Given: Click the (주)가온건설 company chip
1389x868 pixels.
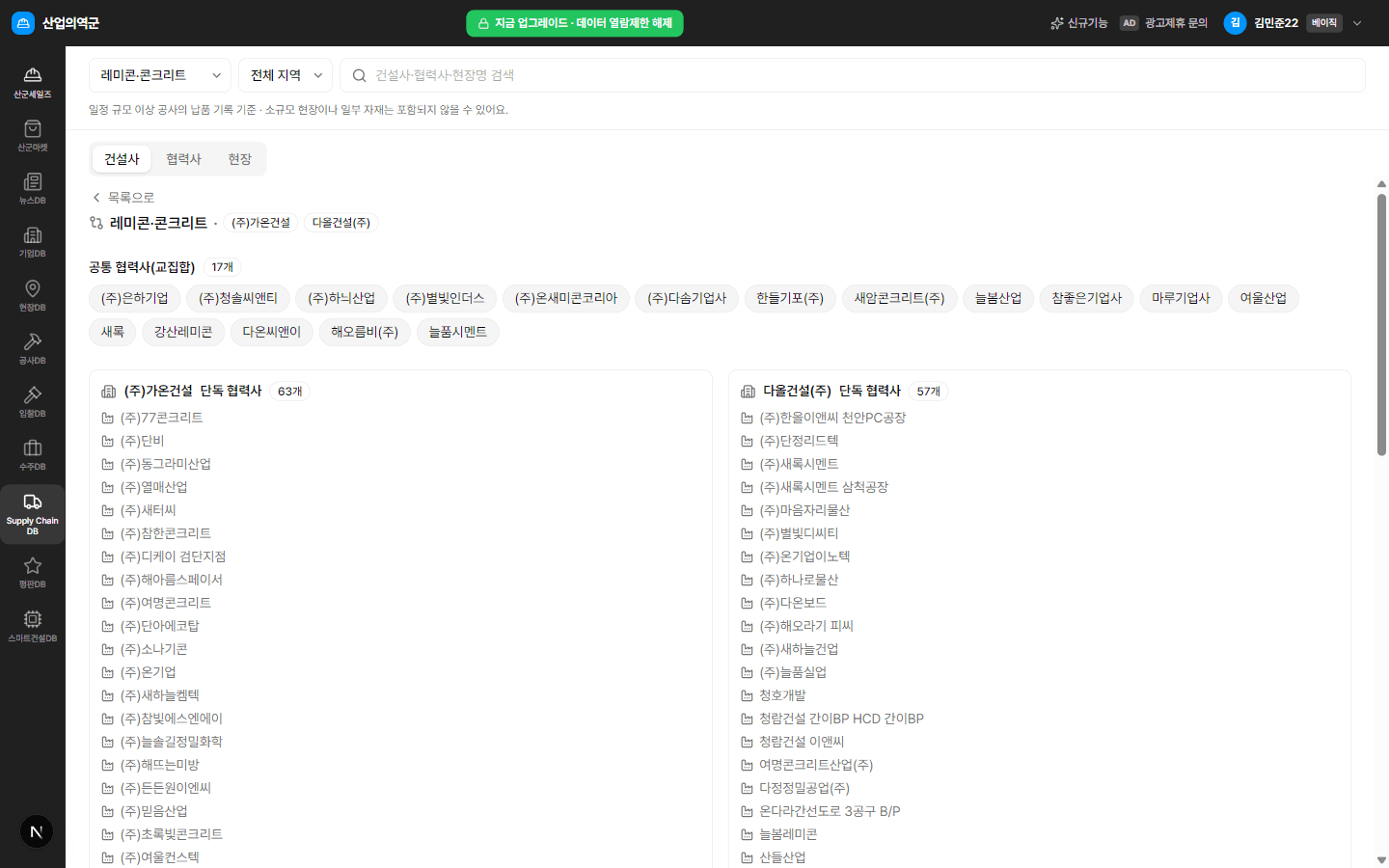Looking at the screenshot, I should click(260, 223).
